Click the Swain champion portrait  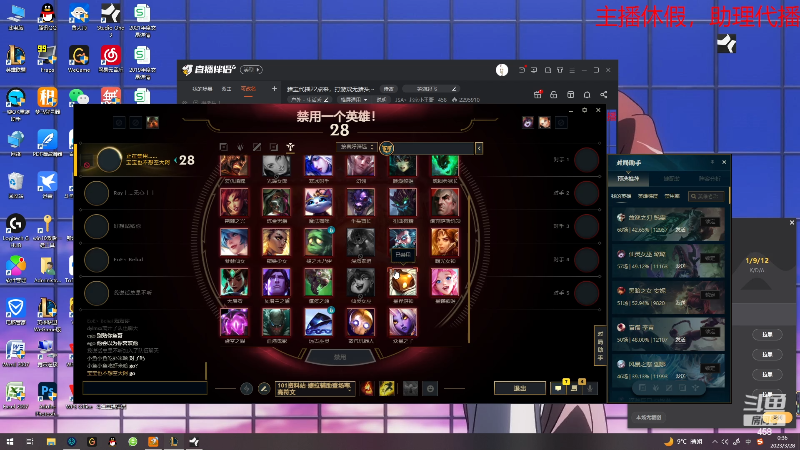[x=445, y=202]
